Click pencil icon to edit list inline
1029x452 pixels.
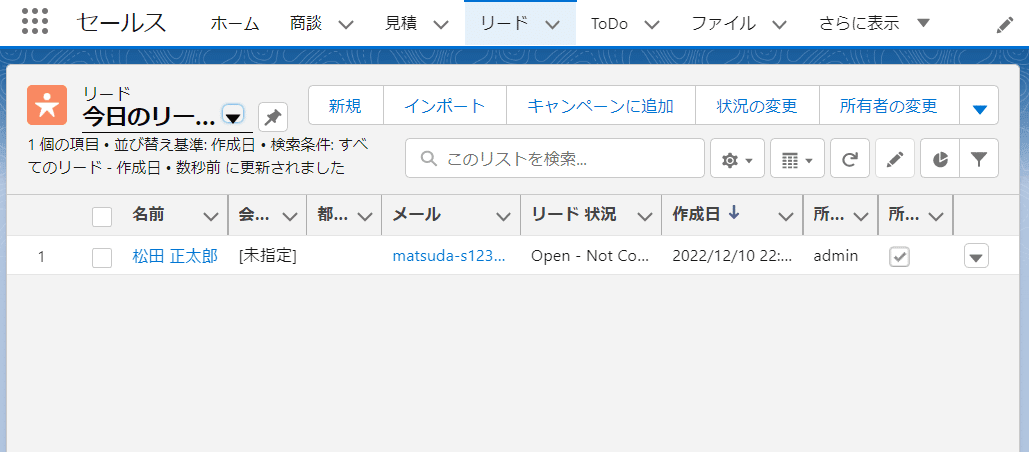(895, 158)
